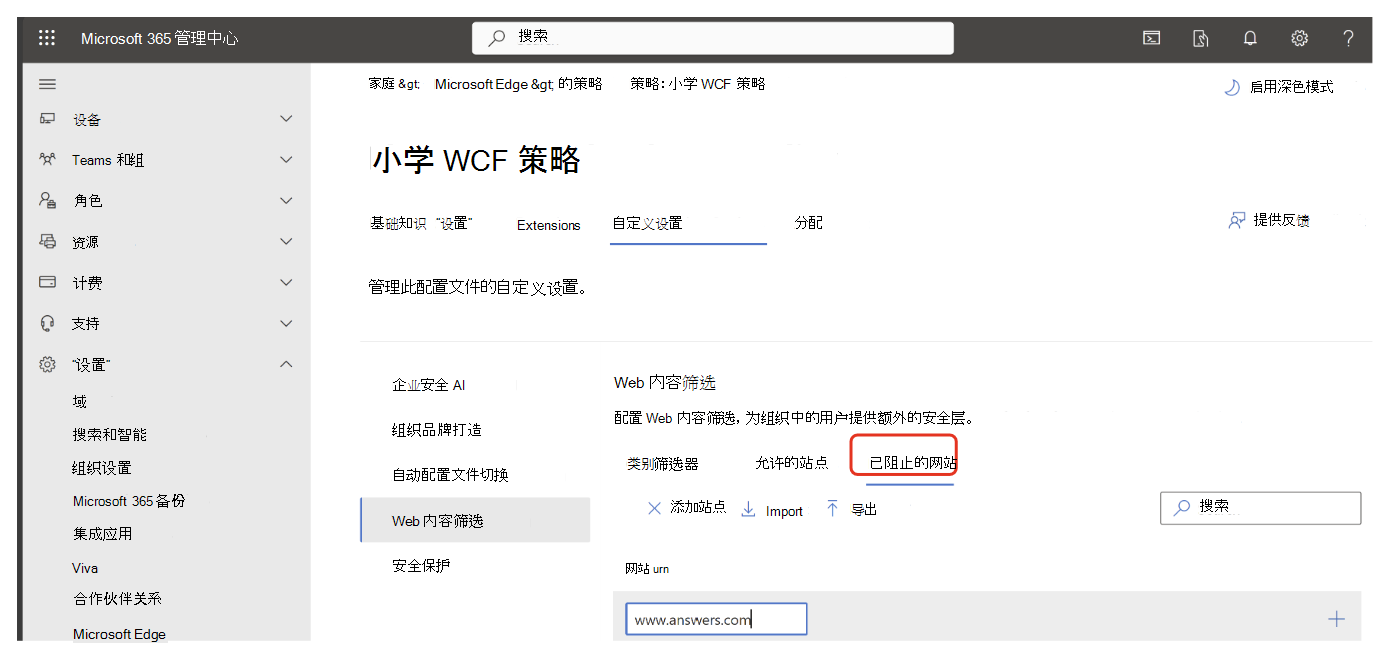Open the Cloud Shell terminal icon
1390x652 pixels.
[x=1150, y=37]
